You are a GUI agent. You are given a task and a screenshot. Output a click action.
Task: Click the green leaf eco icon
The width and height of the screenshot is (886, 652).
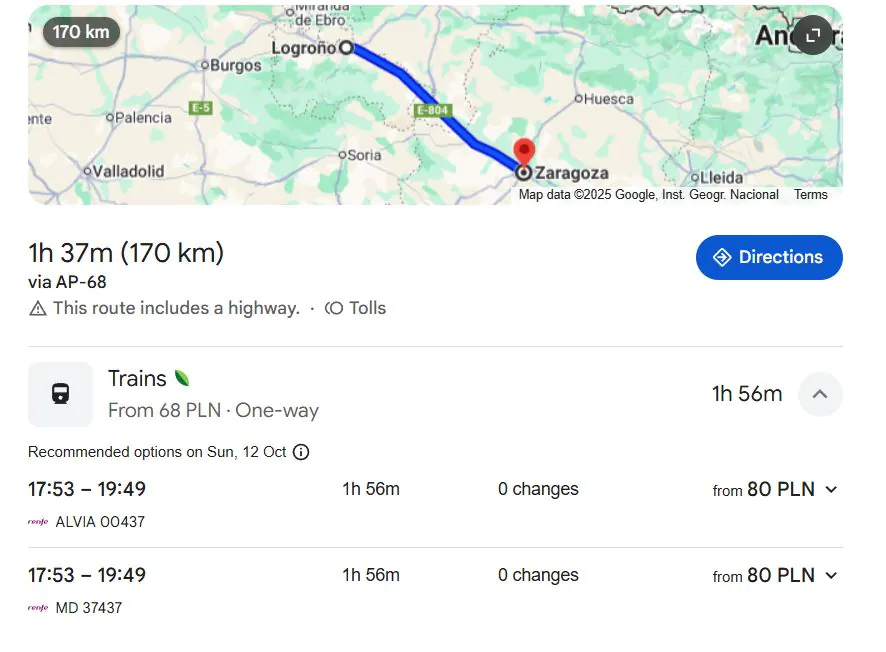182,378
